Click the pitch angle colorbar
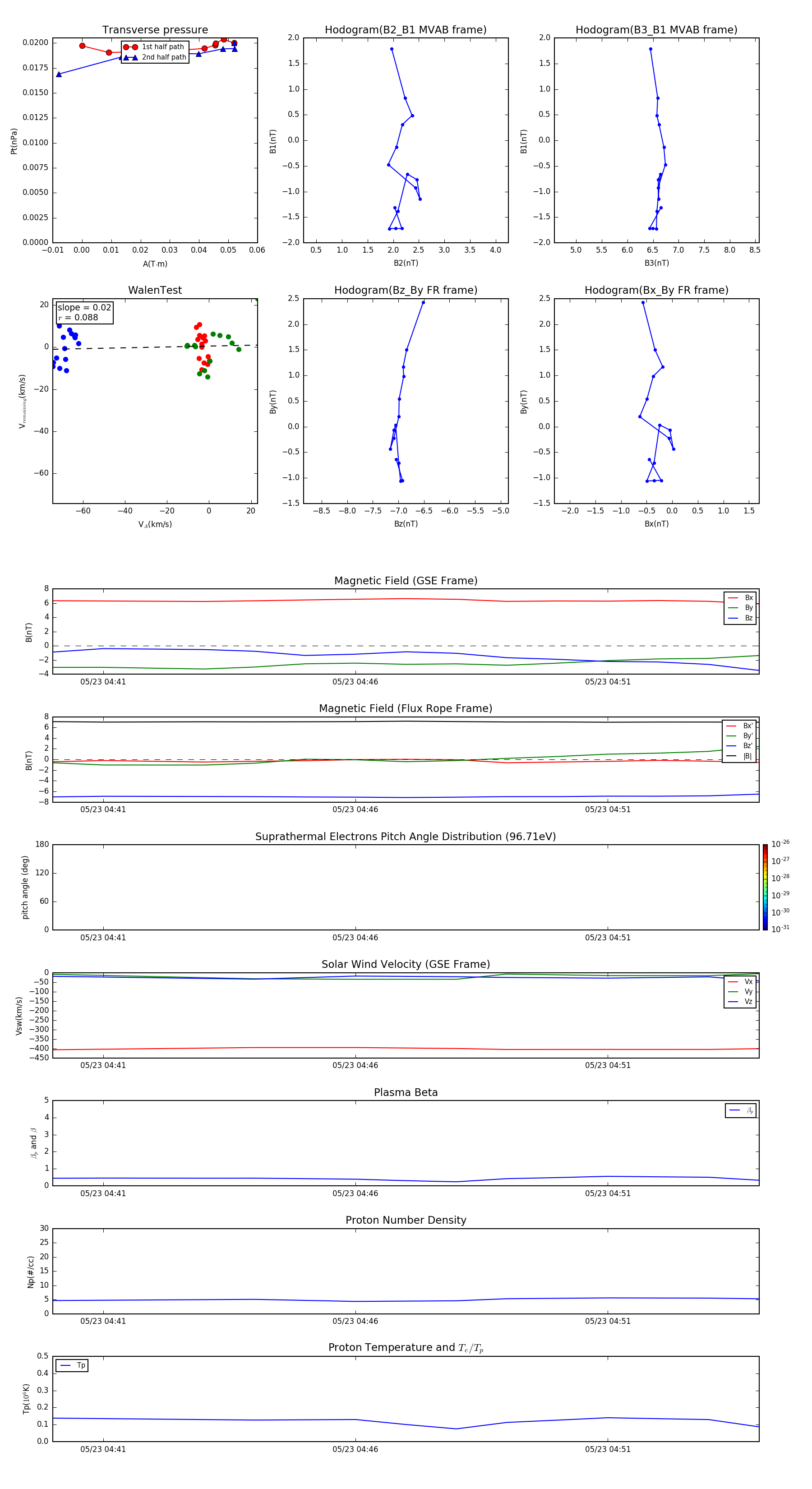This screenshot has width=812, height=1489. [x=765, y=887]
